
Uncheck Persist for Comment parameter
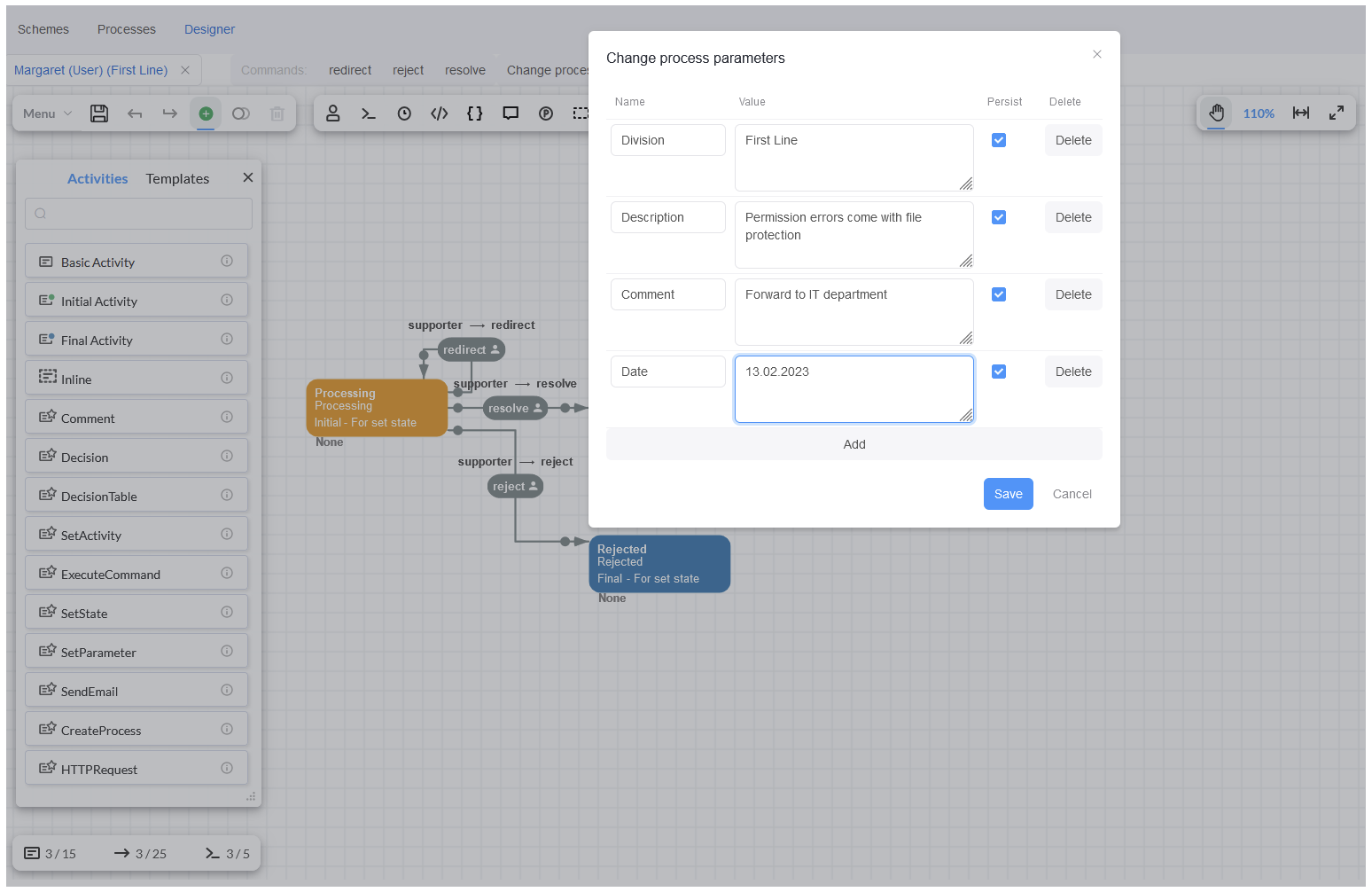(999, 294)
